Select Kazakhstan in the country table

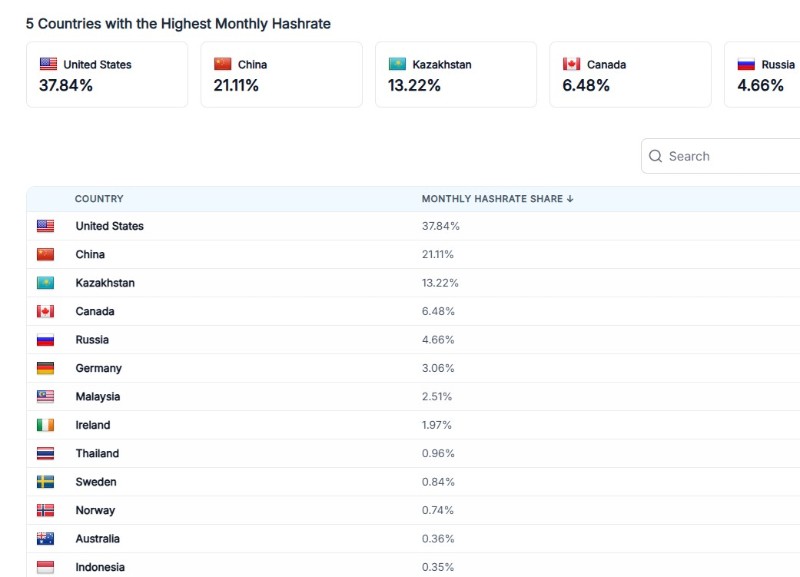click(105, 283)
